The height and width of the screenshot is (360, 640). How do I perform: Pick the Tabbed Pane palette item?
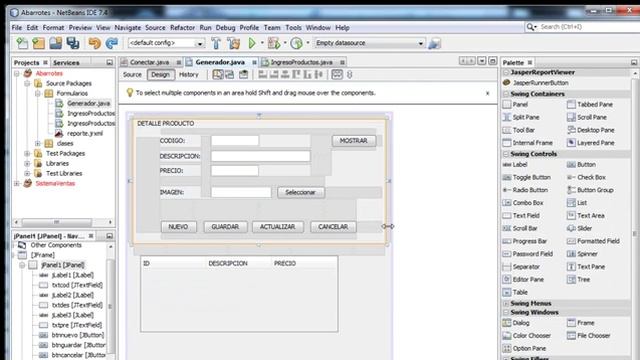click(590, 104)
